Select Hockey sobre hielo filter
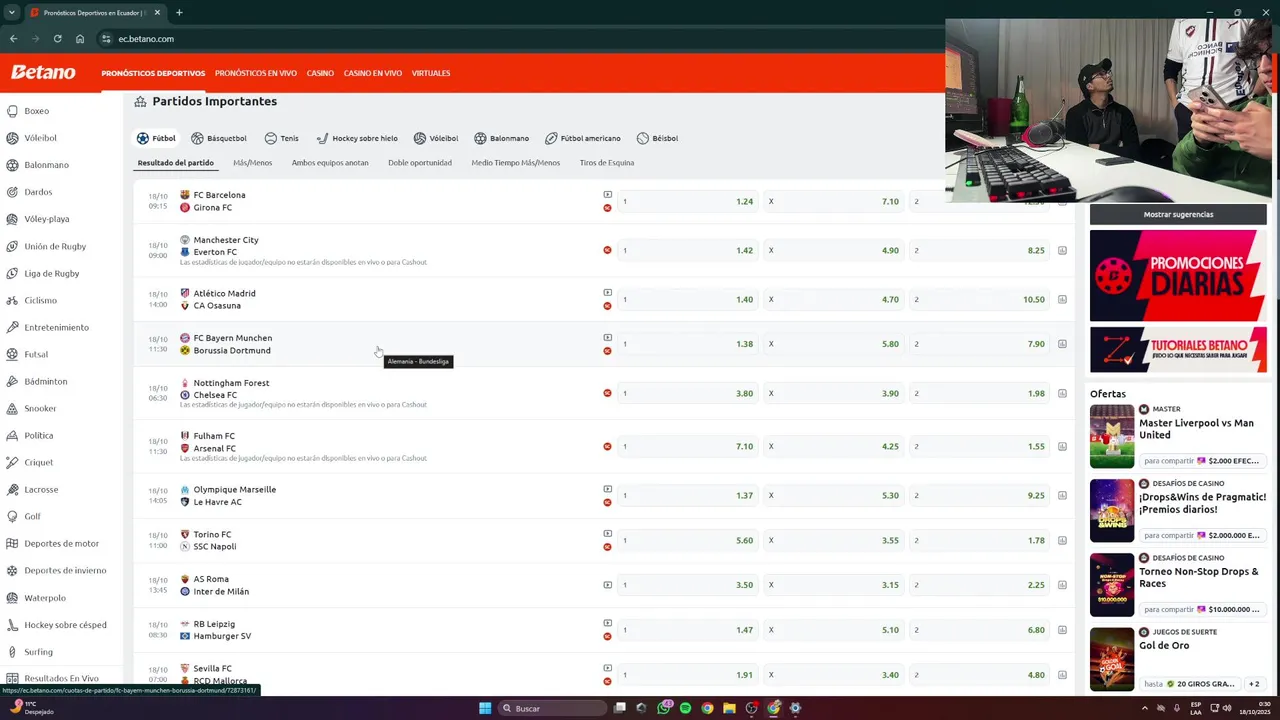The height and width of the screenshot is (720, 1280). (357, 138)
